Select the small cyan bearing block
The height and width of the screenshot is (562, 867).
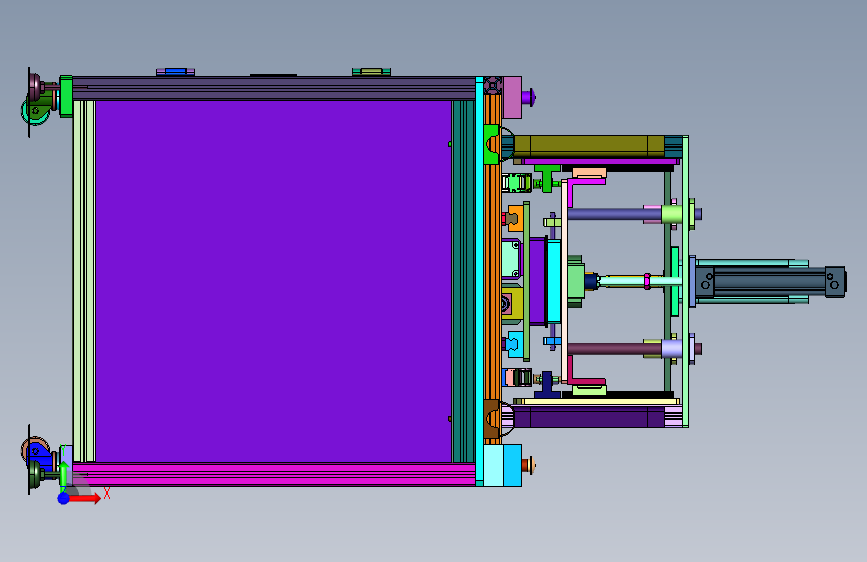pos(514,345)
